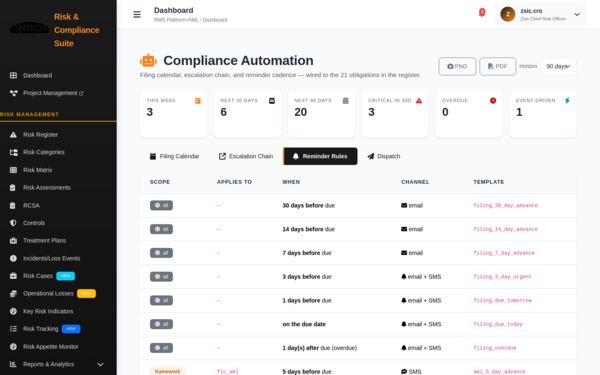Select the Reminder Rules tab

tap(320, 156)
